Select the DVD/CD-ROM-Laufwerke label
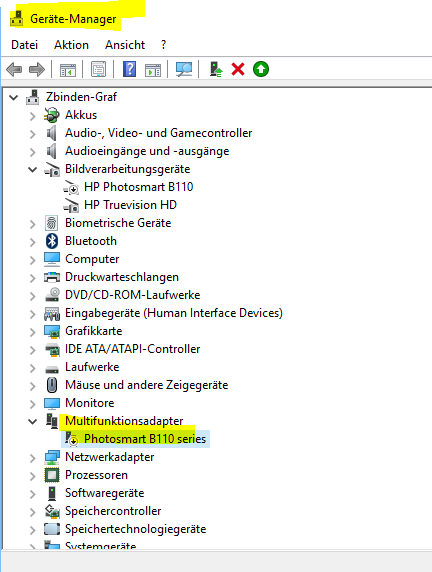The width and height of the screenshot is (432, 572). pos(132,295)
